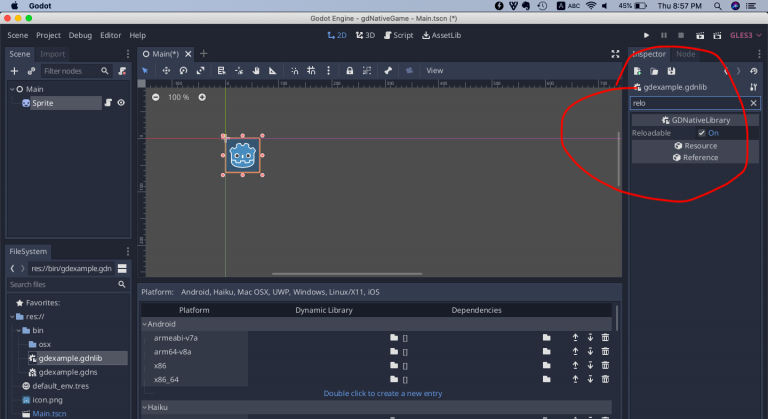Viewport: 768px width, 419px height.
Task: Zoom out the viewport with minus icon
Action: click(155, 97)
